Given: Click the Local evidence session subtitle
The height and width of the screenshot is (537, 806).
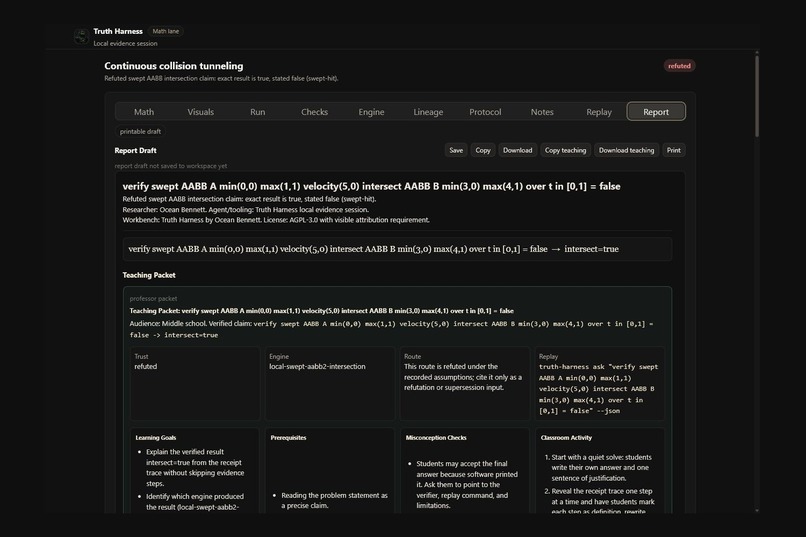Looking at the screenshot, I should (125, 44).
